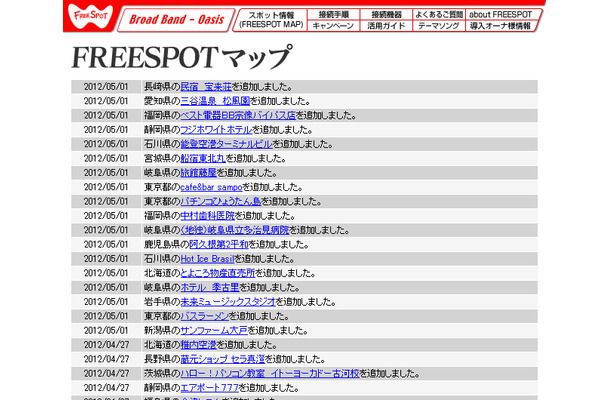Open ハロー!パソコン教室 イトーヨーカドー古河校 link
This screenshot has height=400, width=610.
[x=270, y=374]
